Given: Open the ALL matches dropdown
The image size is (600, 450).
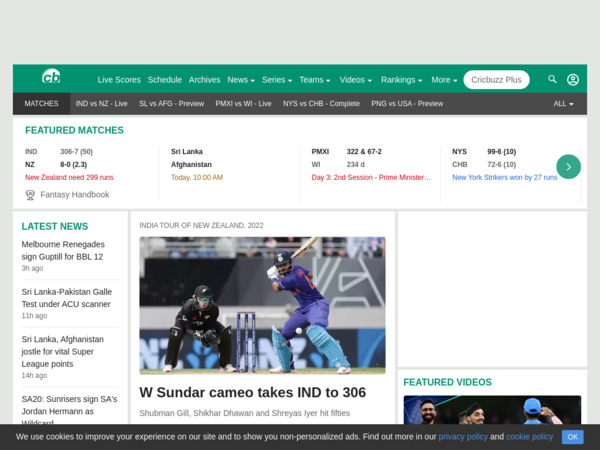Looking at the screenshot, I should coord(563,104).
